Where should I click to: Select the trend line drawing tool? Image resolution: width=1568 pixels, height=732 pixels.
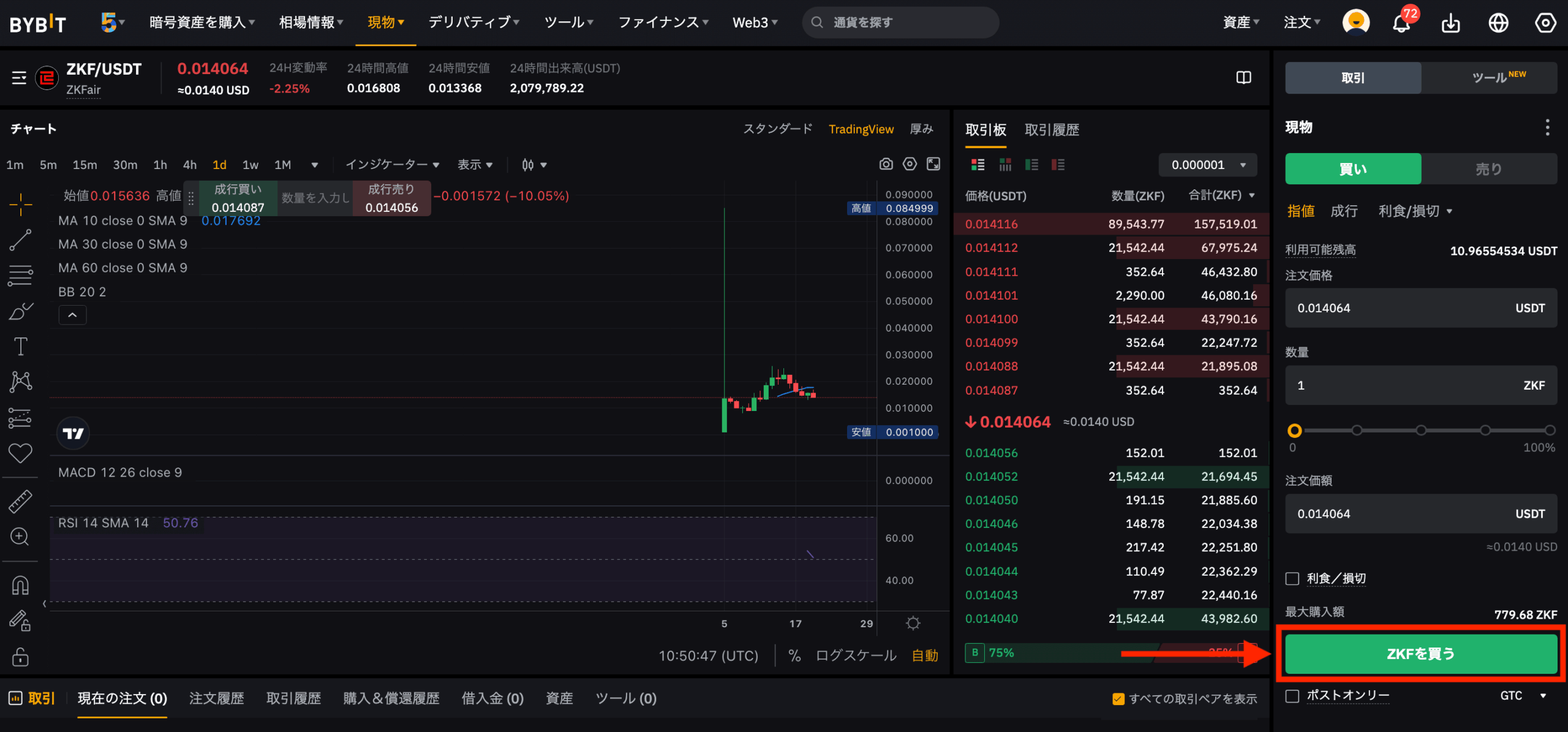(20, 240)
